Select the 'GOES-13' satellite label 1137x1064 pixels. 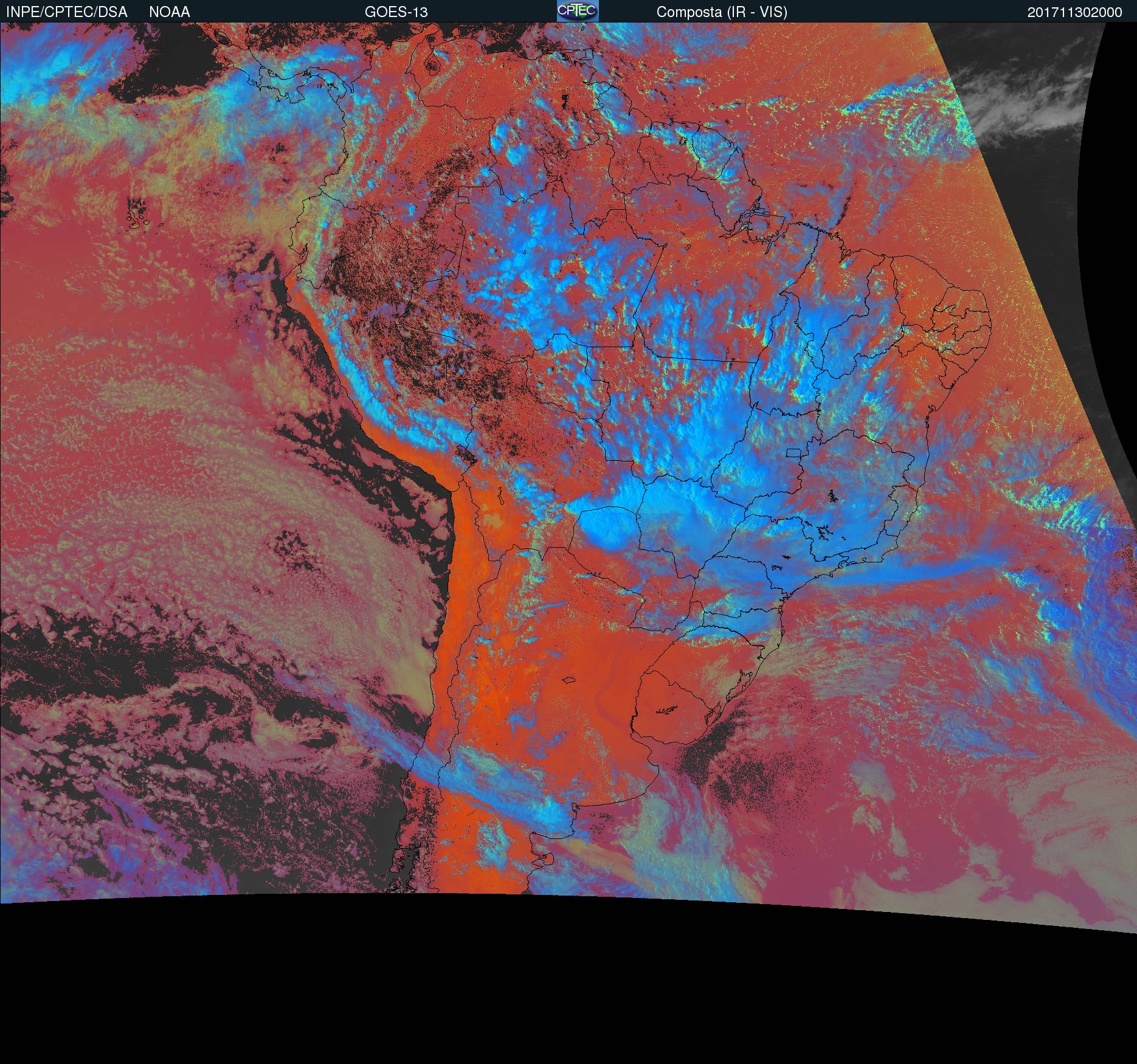click(x=396, y=12)
